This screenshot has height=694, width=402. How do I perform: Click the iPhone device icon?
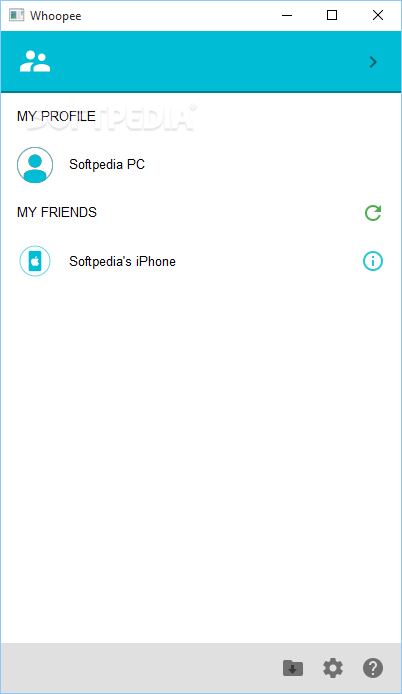point(35,261)
